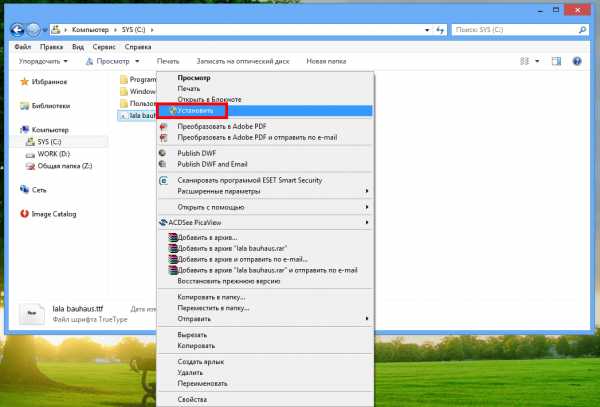Open the Файл menu
600x407 pixels.
(23, 47)
